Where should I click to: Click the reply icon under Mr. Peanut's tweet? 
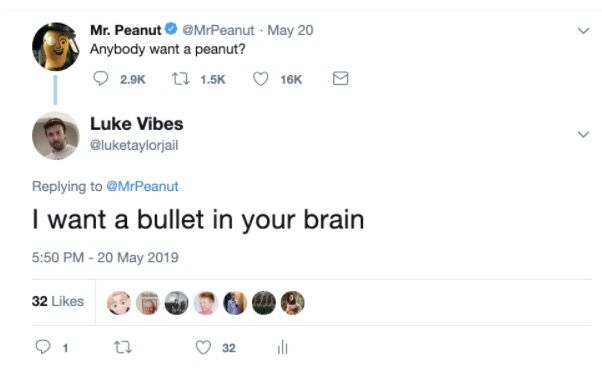[x=101, y=79]
